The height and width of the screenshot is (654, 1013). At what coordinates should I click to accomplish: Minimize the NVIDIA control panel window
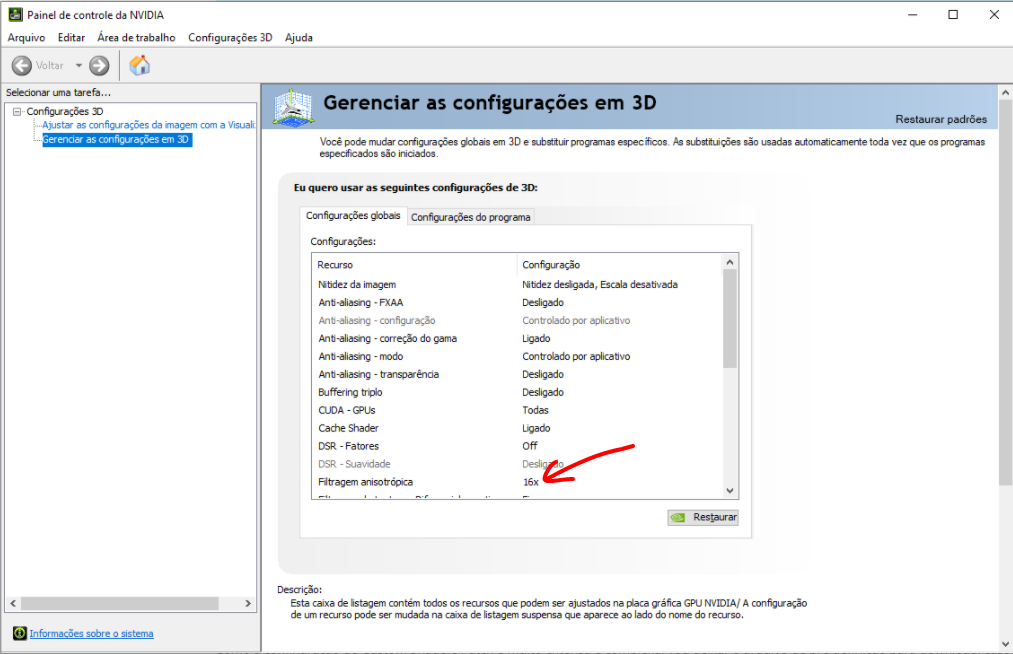[912, 14]
